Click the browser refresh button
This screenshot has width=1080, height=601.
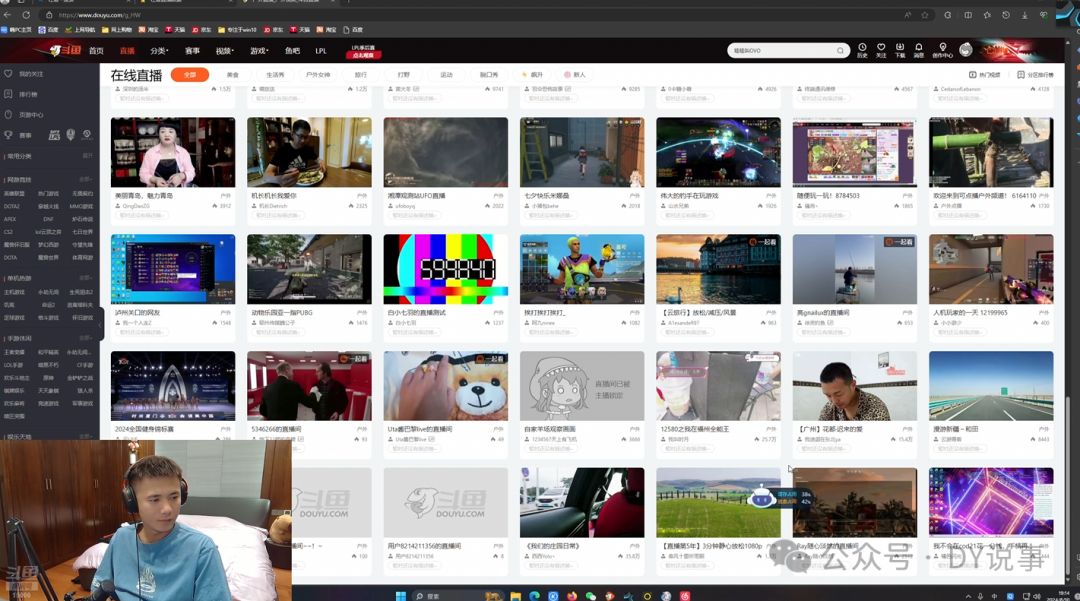coord(26,14)
